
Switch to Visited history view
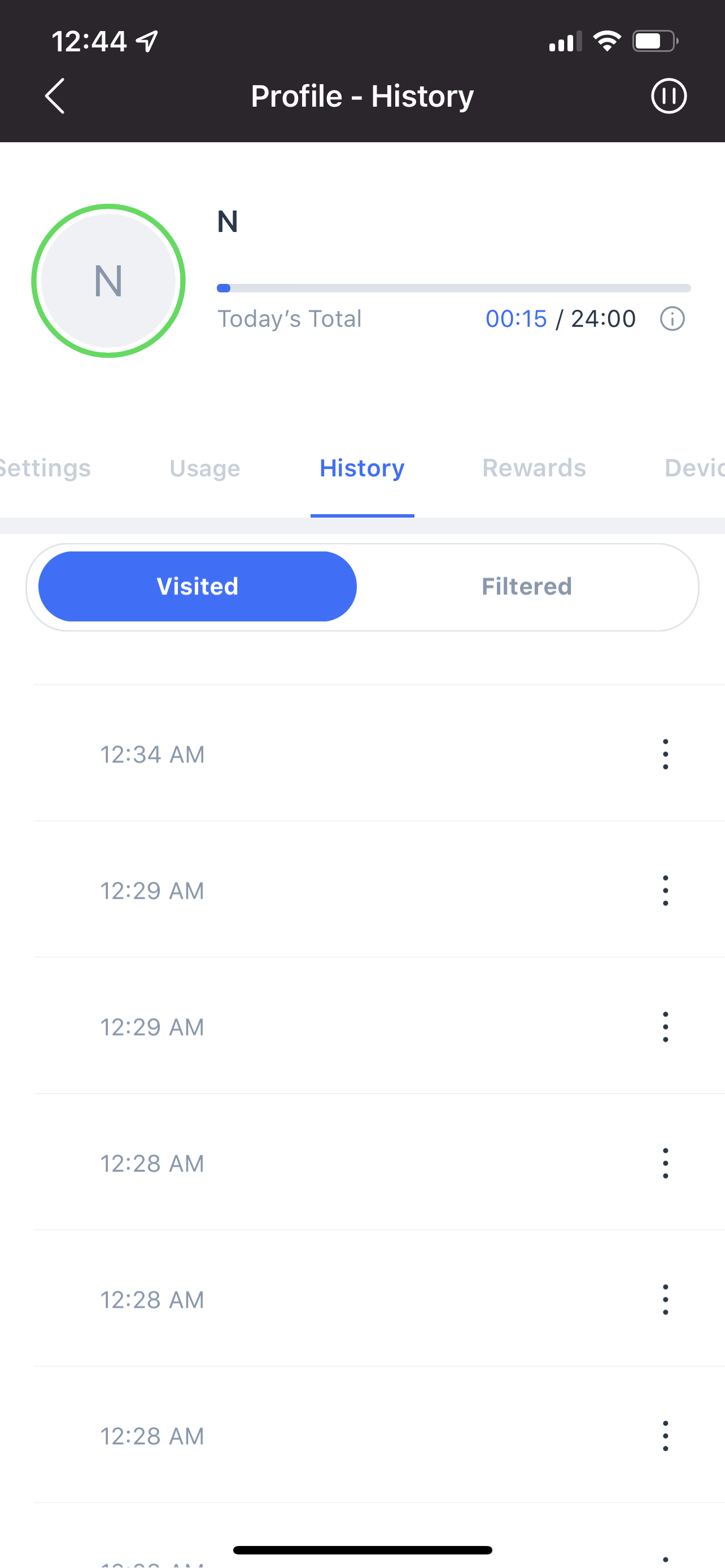coord(197,586)
